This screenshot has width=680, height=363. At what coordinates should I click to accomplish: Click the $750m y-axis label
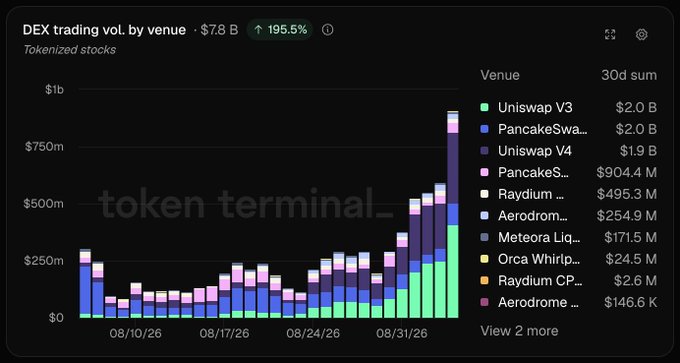pos(44,147)
